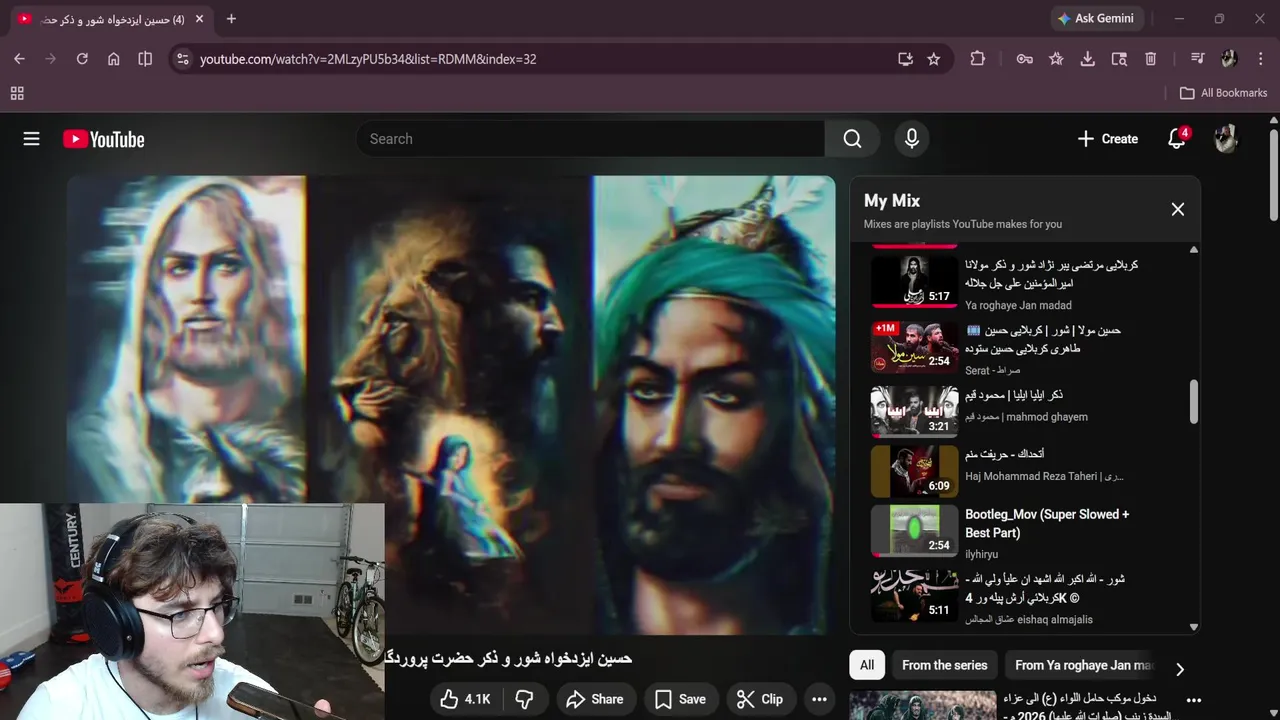Dislike the video
Screen dimensions: 1280x720
tap(524, 699)
